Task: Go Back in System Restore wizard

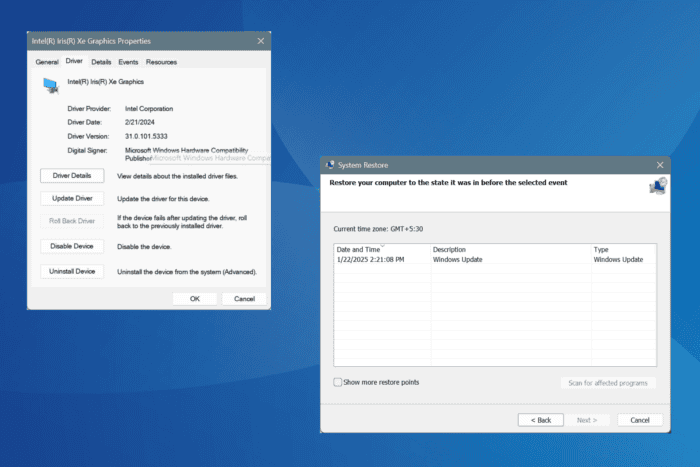Action: click(541, 420)
